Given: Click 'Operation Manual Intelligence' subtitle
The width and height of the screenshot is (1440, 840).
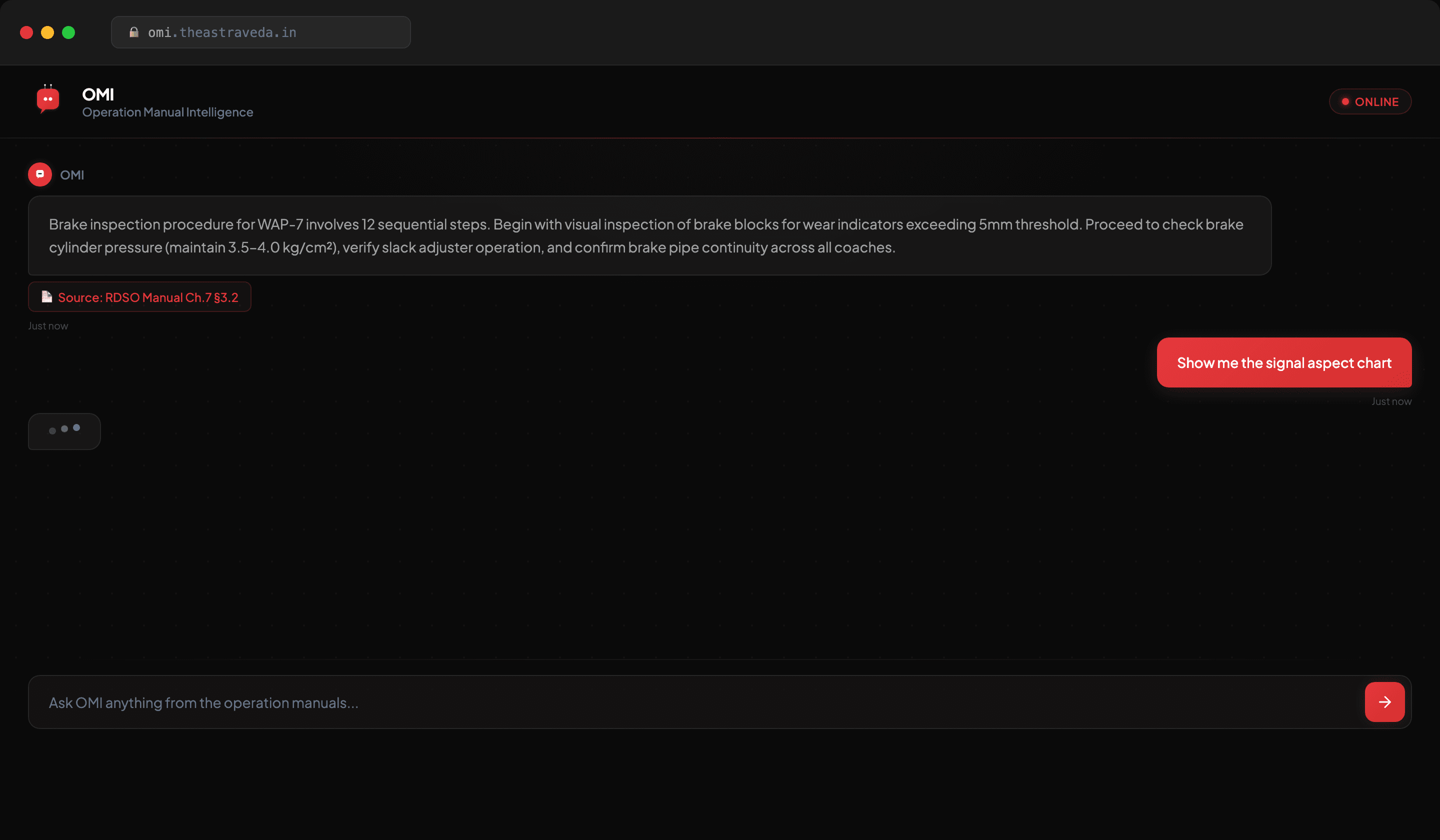Looking at the screenshot, I should coord(167,112).
